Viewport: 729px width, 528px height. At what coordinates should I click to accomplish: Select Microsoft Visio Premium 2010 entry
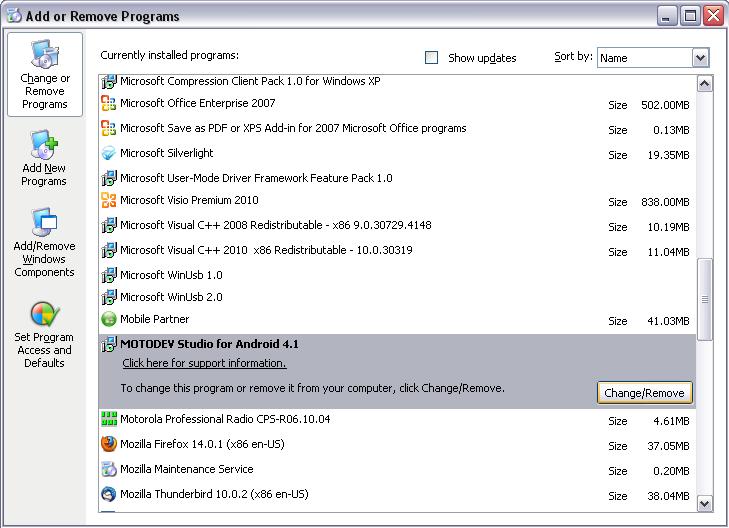tap(398, 200)
